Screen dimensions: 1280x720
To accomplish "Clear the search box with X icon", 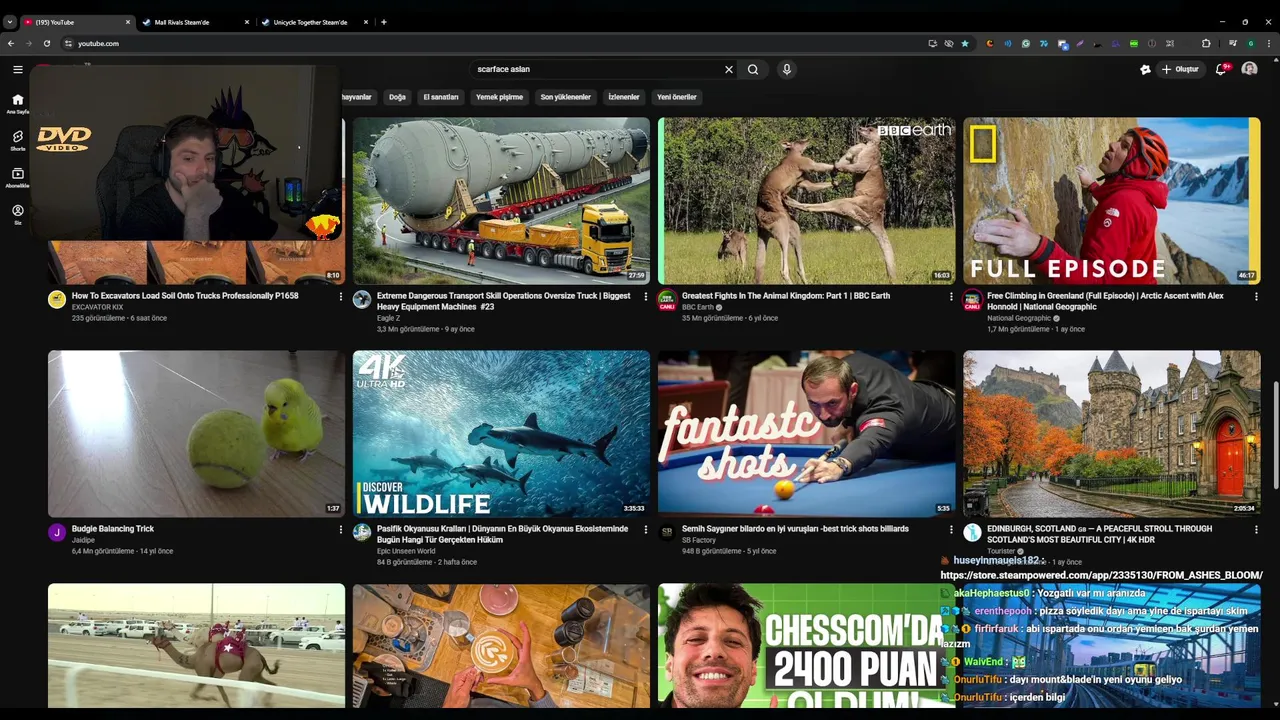I will [729, 69].
